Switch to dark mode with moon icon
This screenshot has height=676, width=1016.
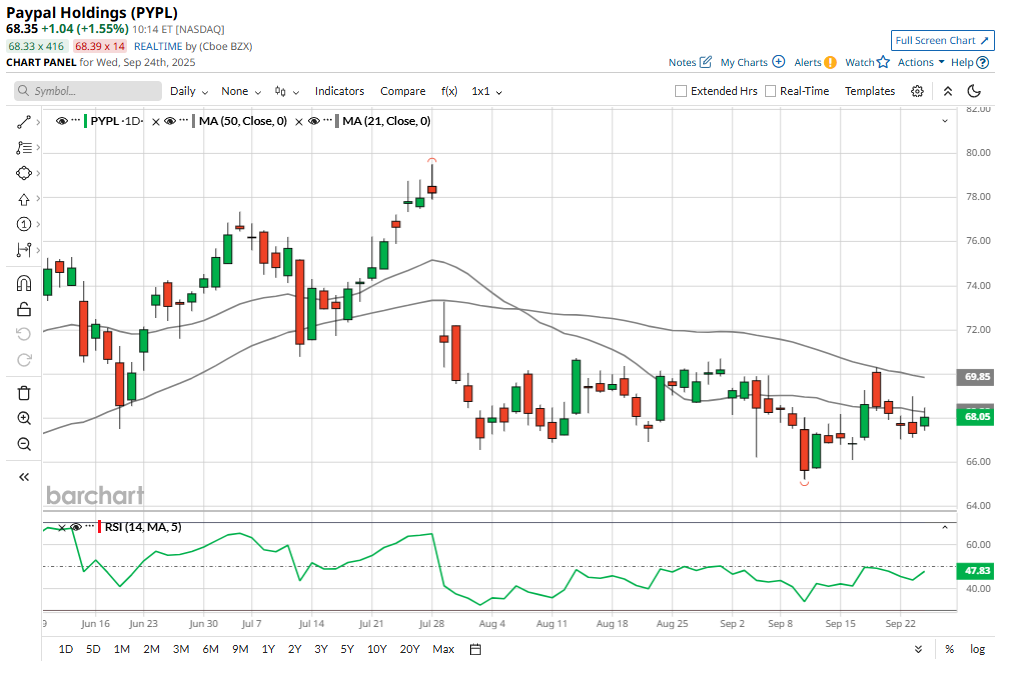pos(974,91)
